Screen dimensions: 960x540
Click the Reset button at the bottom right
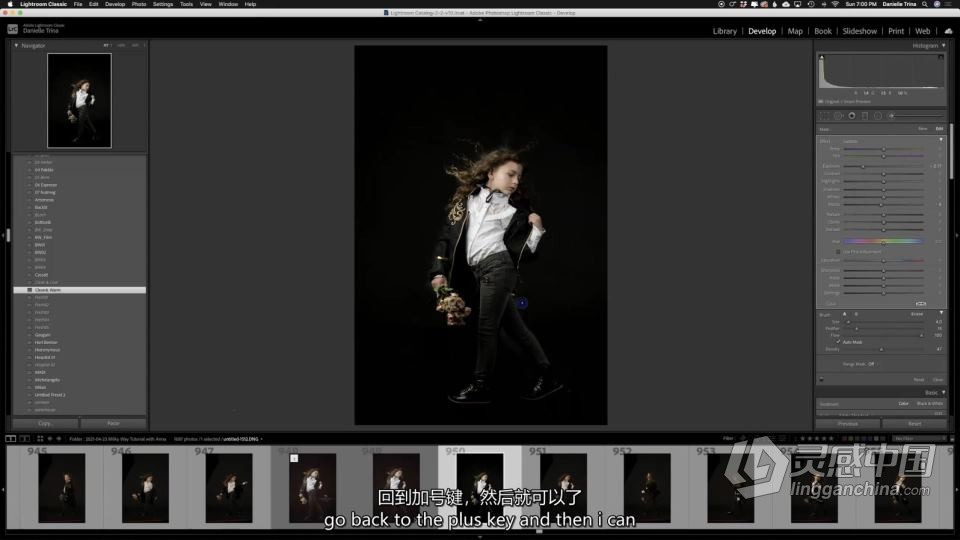(914, 423)
